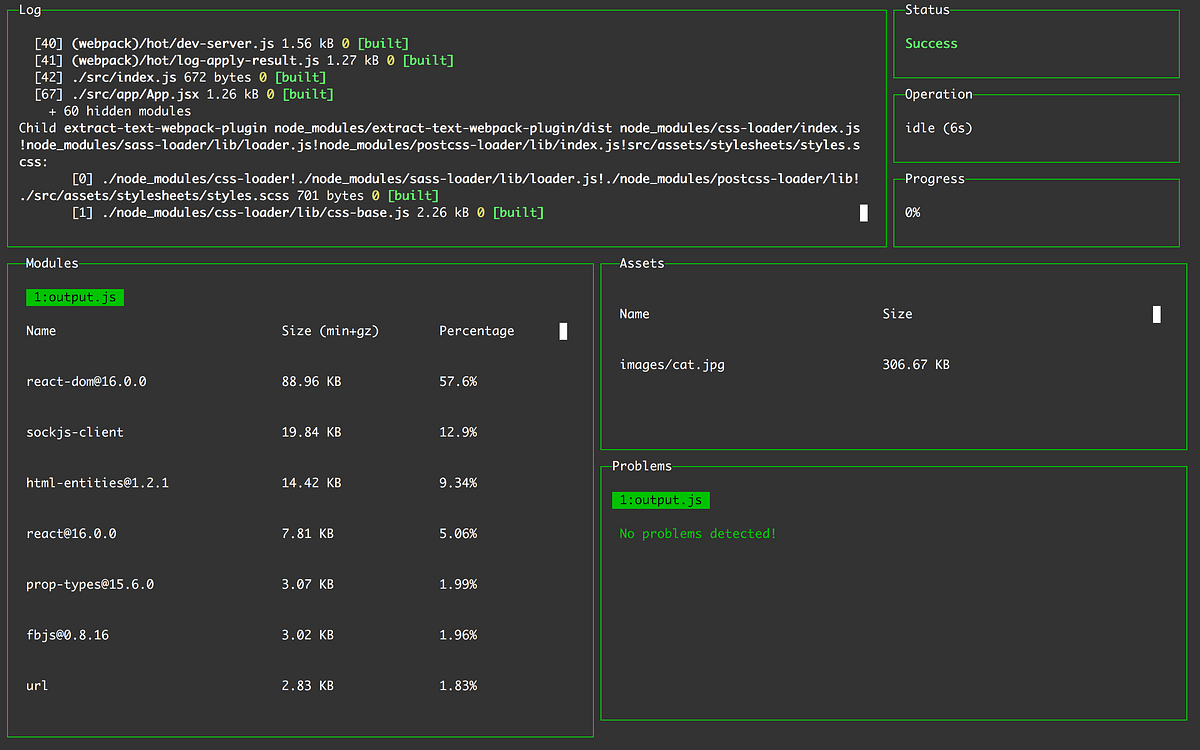Image resolution: width=1200 pixels, height=750 pixels.
Task: Select the html-entities@1.2.1 module
Action: click(x=96, y=482)
